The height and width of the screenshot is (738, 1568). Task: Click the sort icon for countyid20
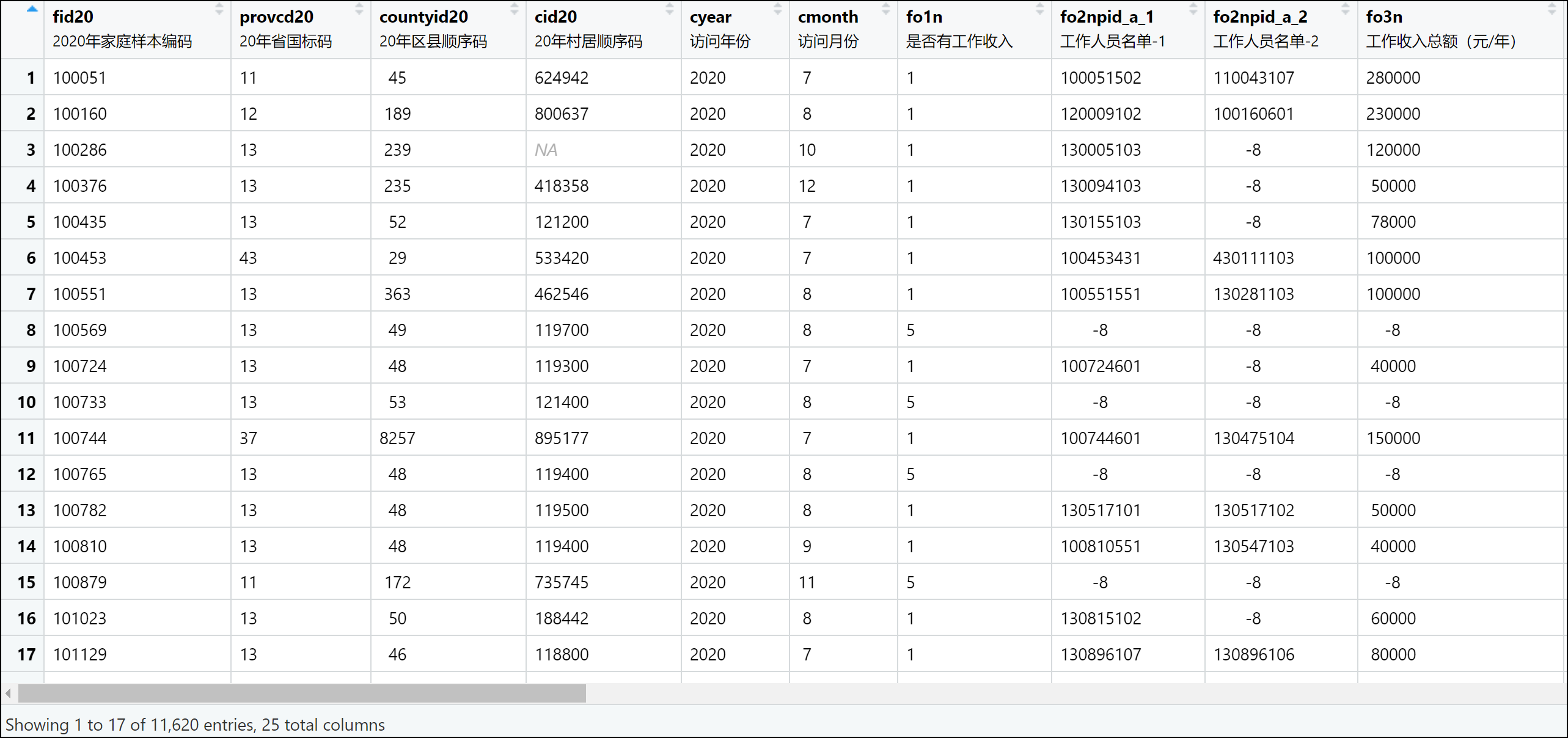(x=514, y=9)
